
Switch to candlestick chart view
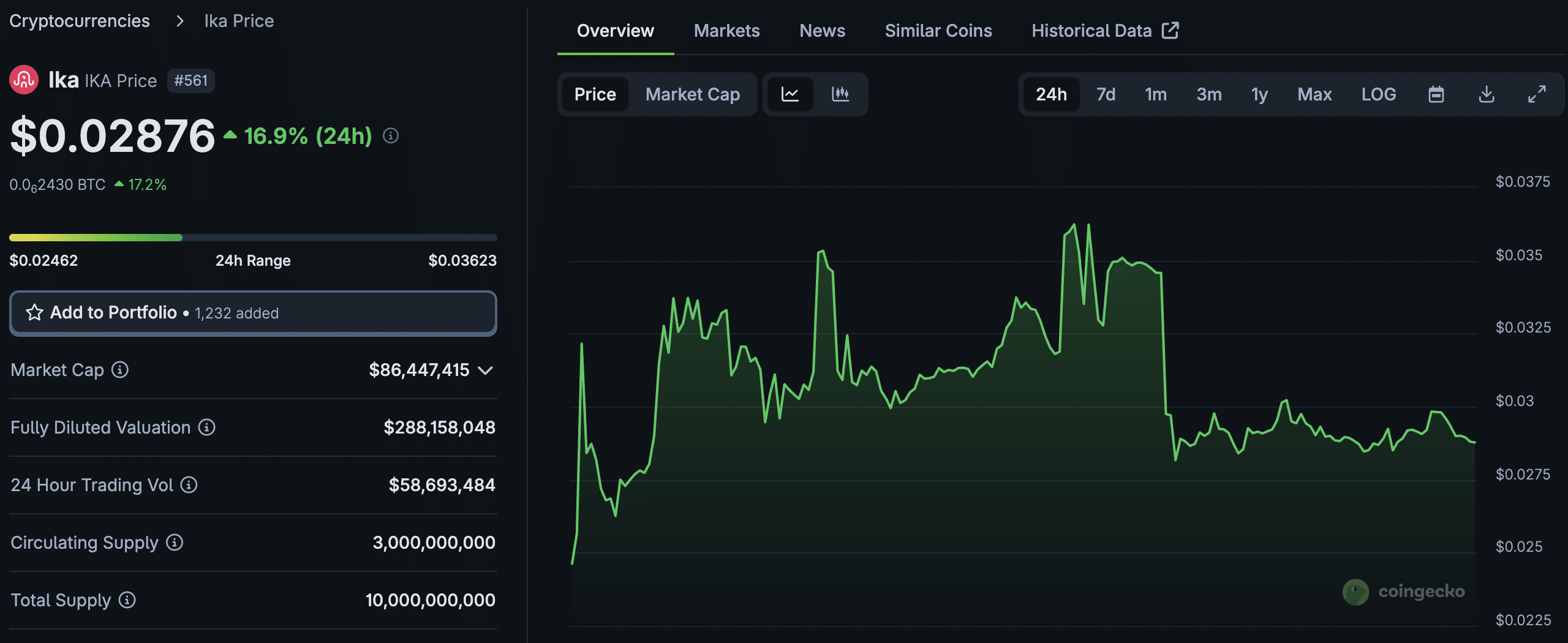840,94
